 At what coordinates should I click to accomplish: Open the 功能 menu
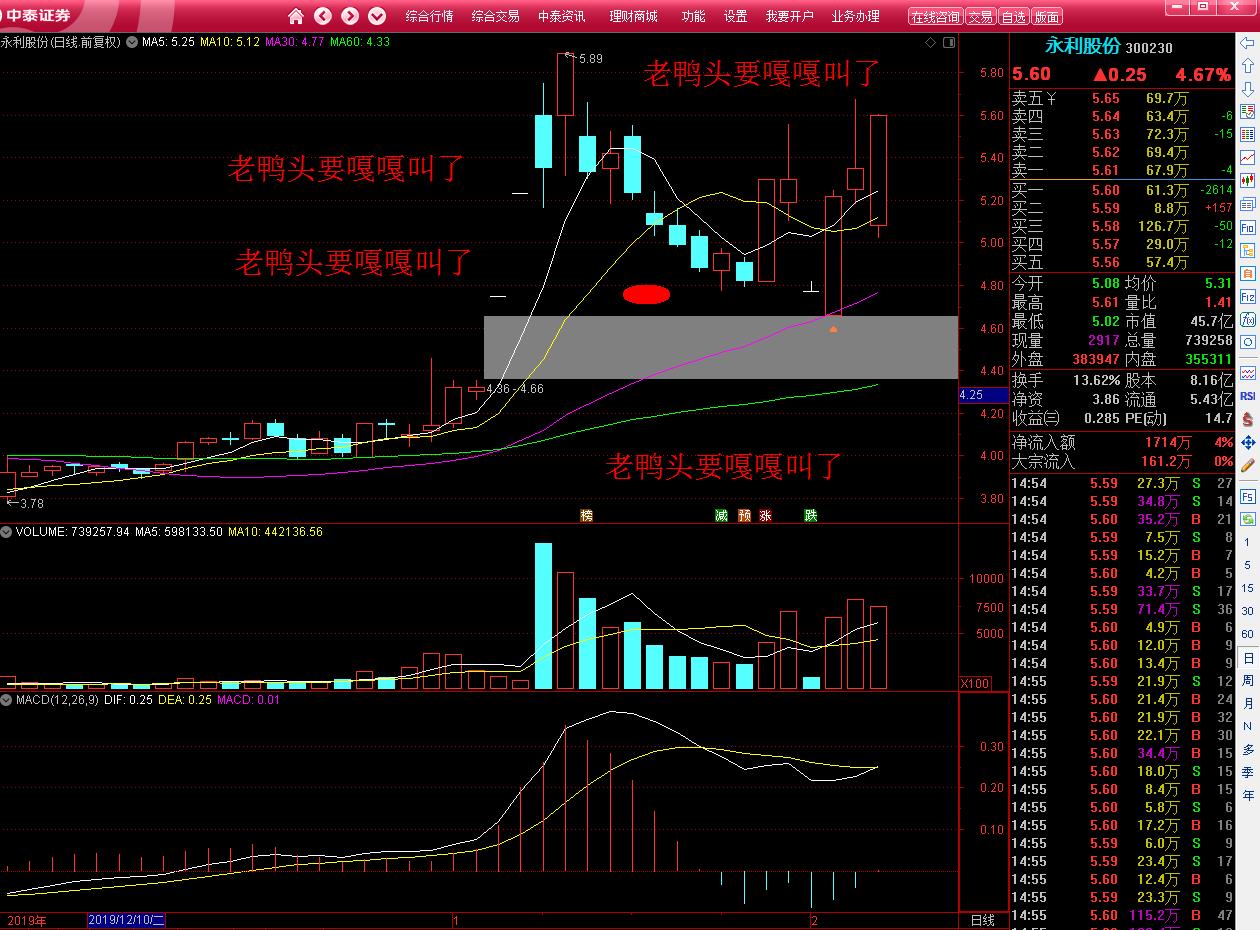tap(693, 16)
